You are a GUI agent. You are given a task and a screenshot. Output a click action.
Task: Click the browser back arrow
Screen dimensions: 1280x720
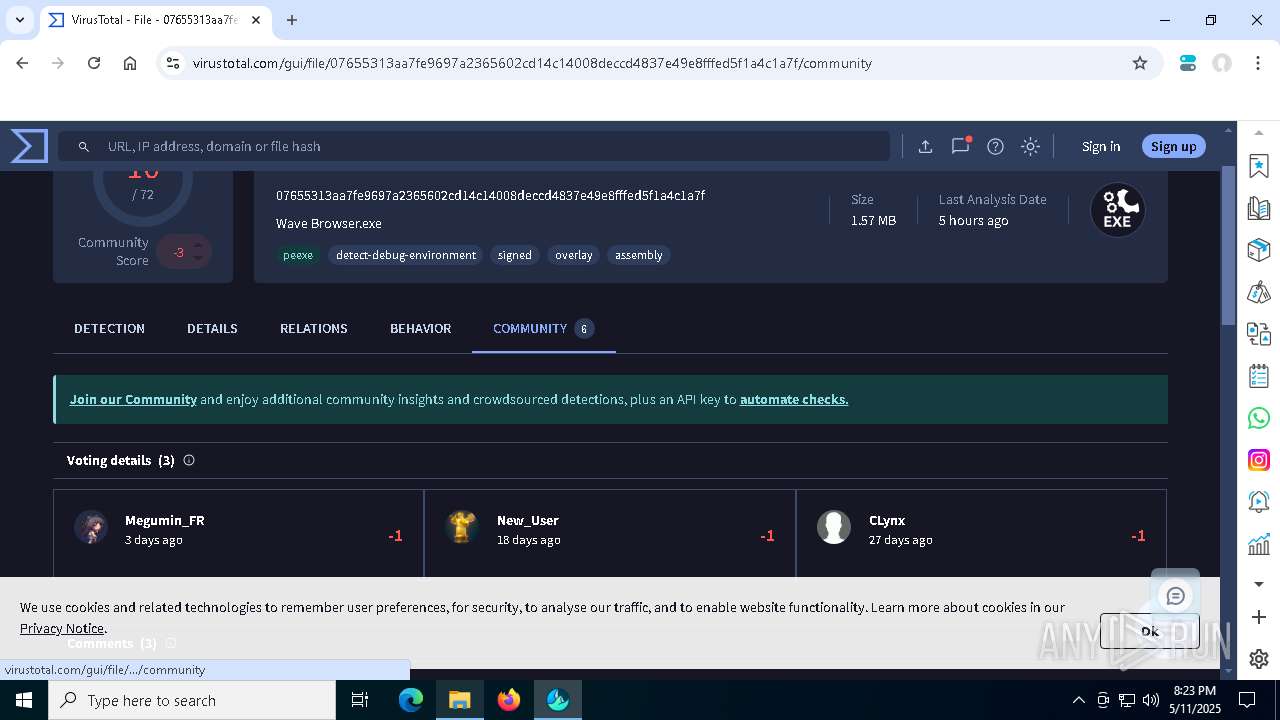[22, 63]
